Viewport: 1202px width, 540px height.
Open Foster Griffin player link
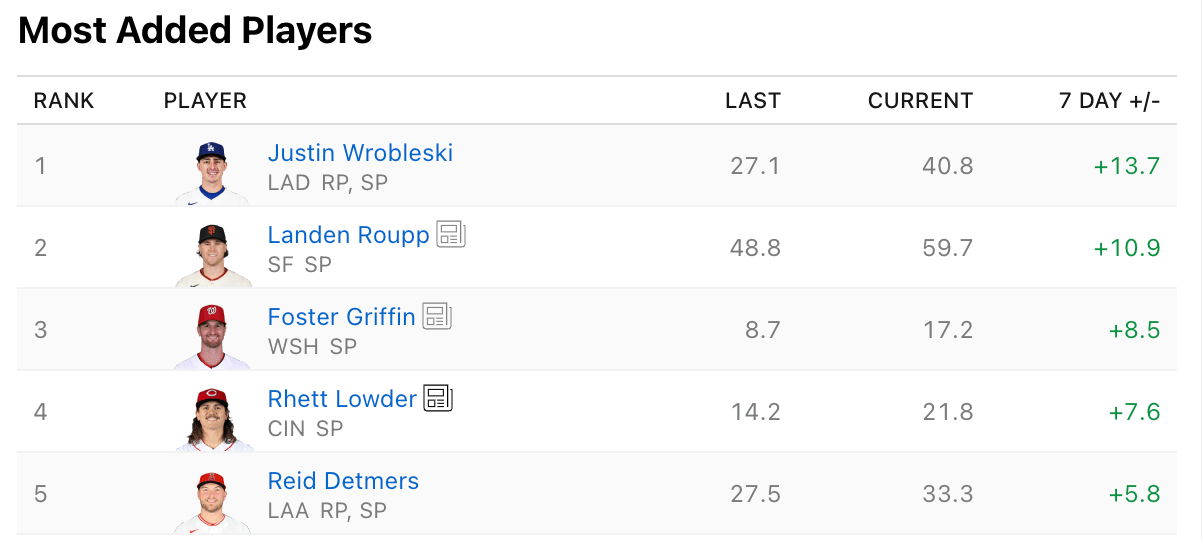point(341,317)
